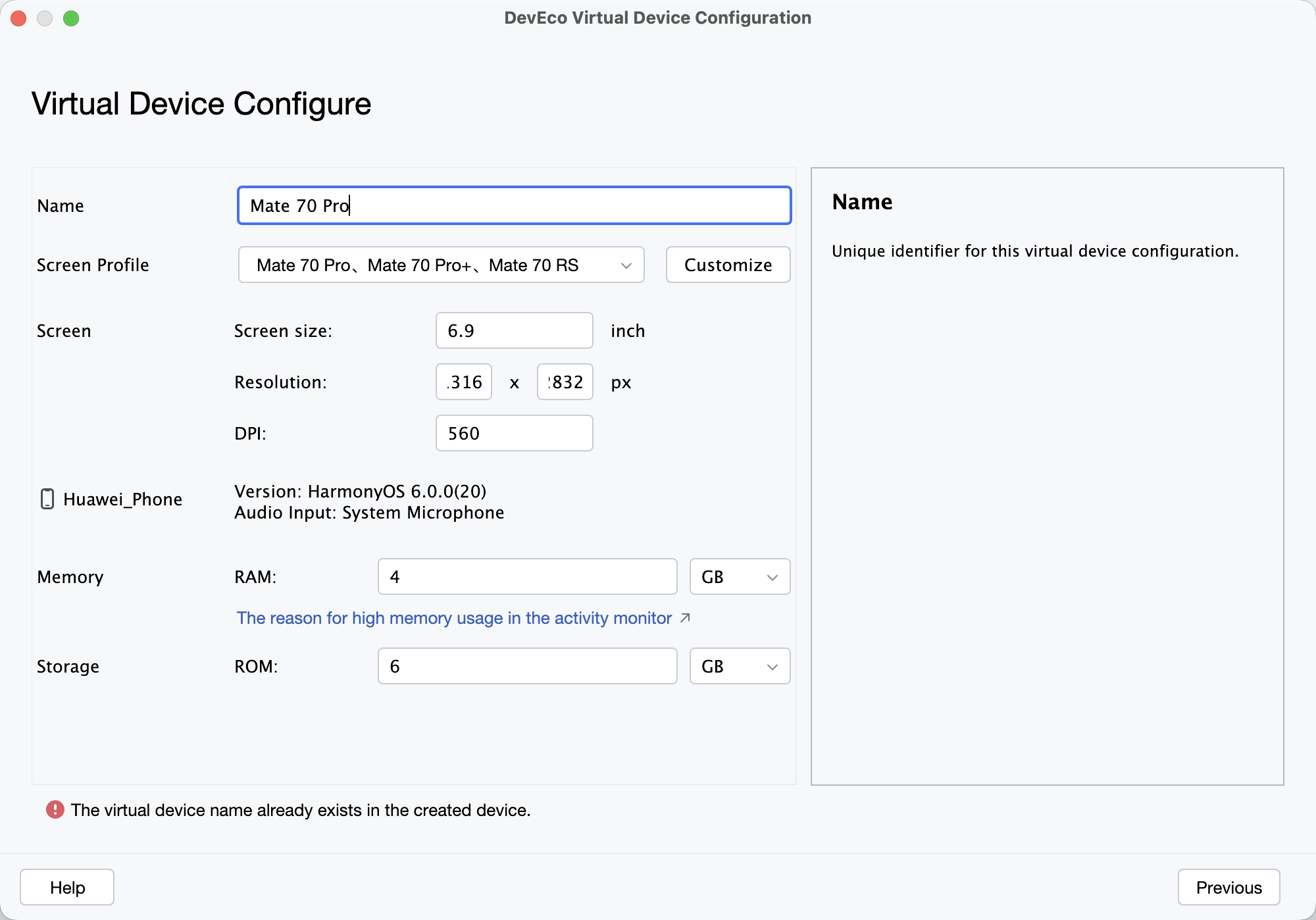
Task: Click the Name description panel
Action: [1046, 475]
